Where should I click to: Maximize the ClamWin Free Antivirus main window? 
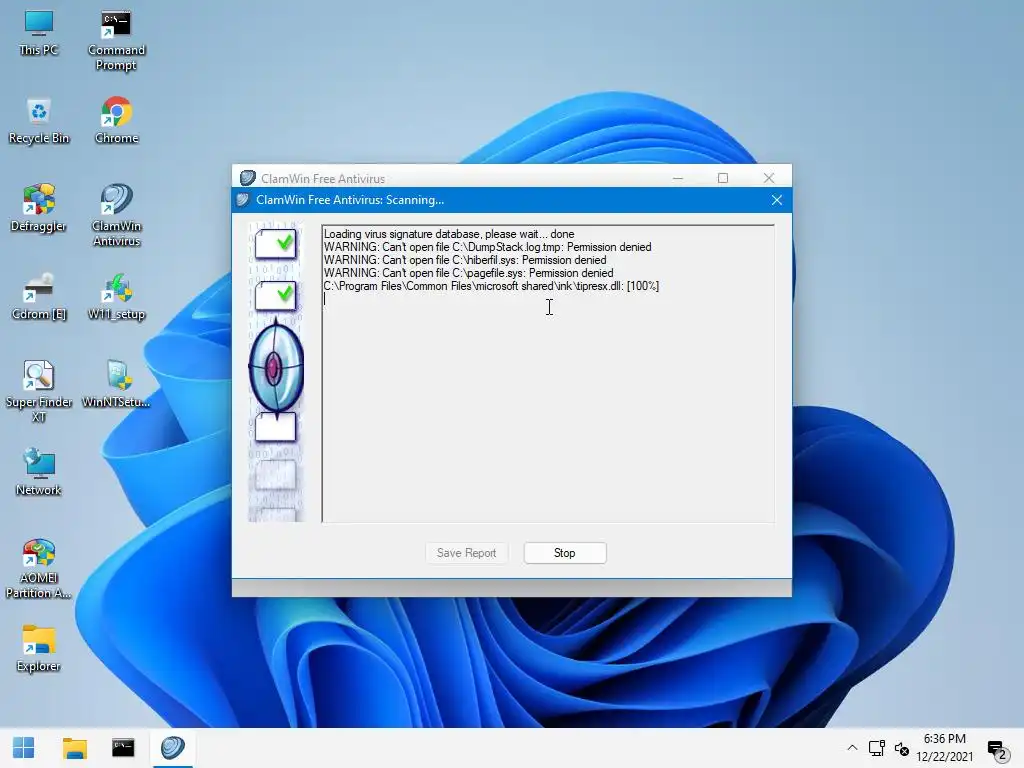[x=723, y=178]
